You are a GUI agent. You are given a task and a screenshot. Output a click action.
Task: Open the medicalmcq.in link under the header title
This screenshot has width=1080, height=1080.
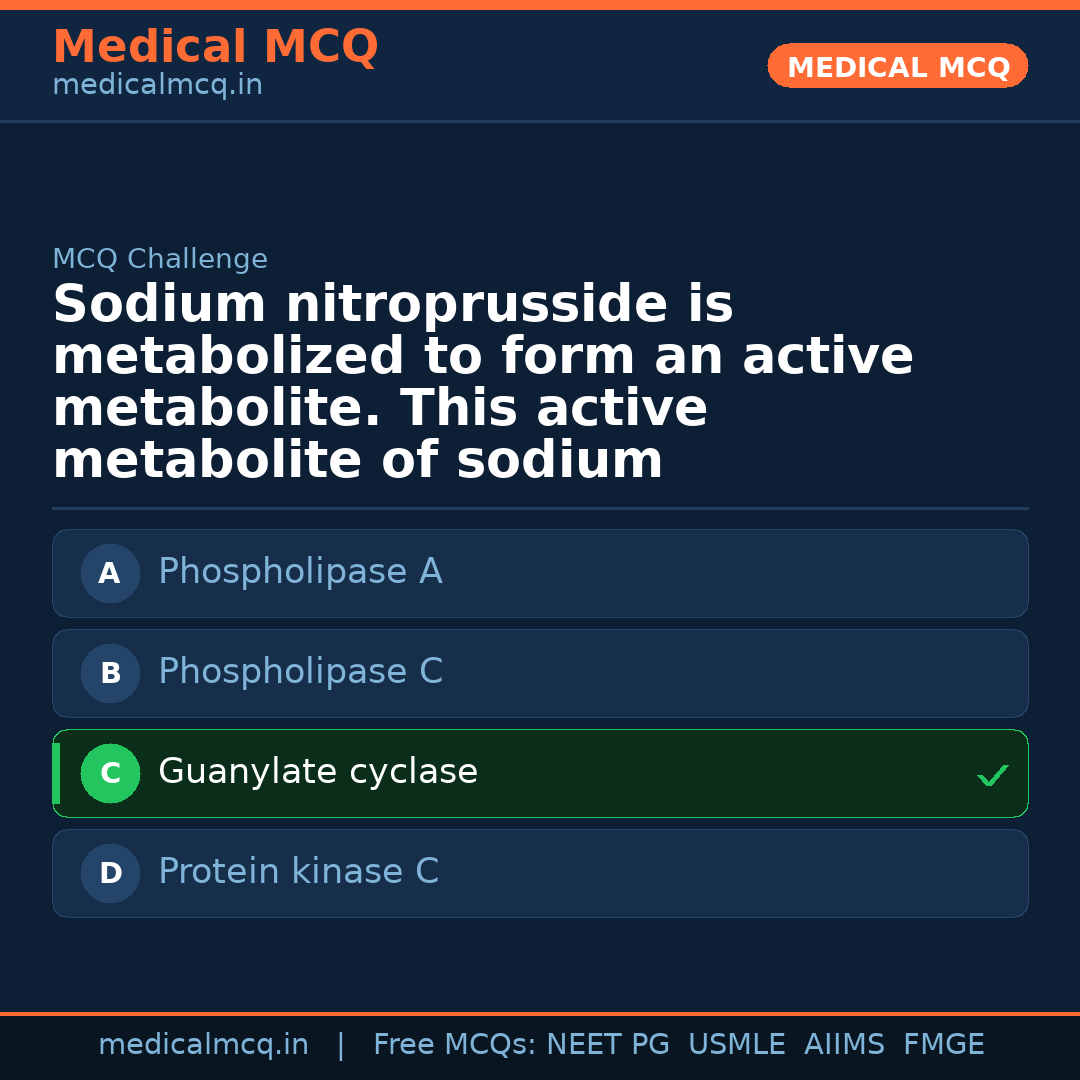(157, 86)
